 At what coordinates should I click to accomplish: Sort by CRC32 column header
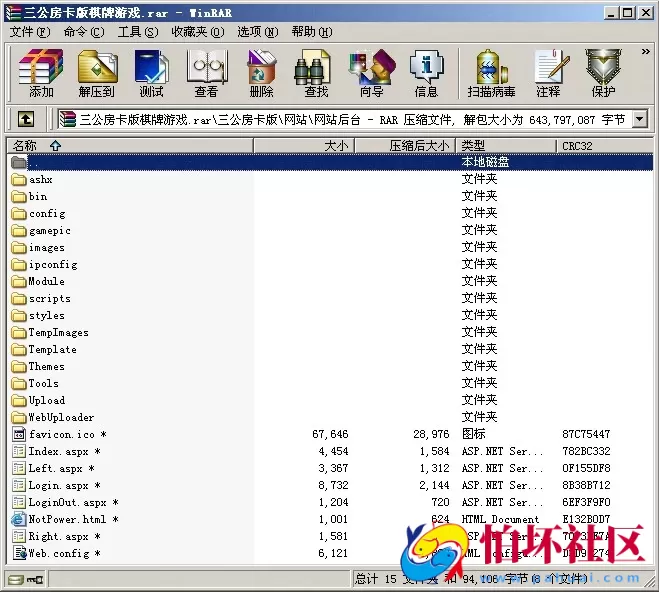(604, 146)
